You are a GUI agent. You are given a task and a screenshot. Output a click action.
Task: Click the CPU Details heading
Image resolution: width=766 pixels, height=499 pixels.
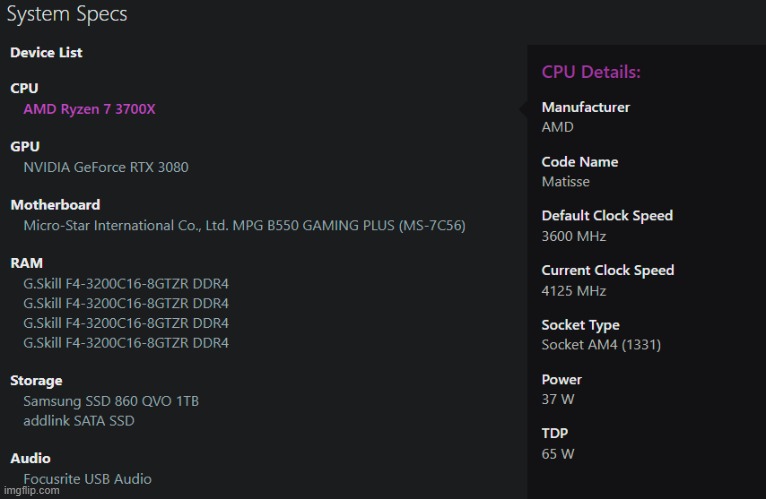coord(591,72)
